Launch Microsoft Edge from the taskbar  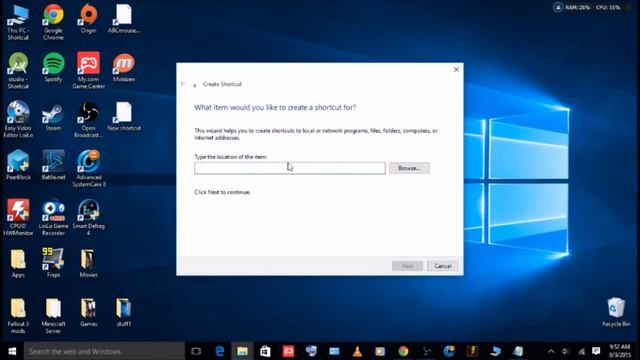220,351
